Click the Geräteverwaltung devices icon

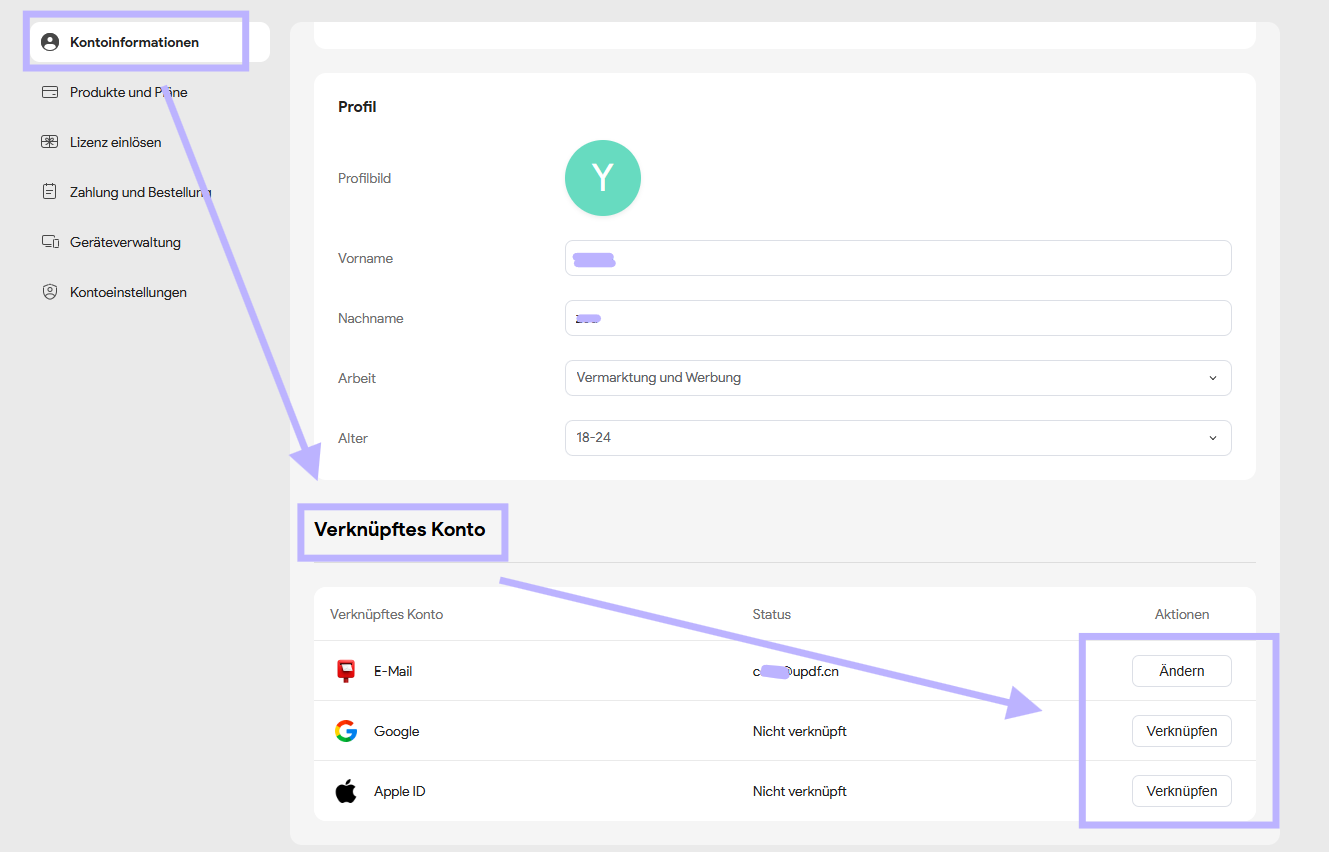pos(50,242)
